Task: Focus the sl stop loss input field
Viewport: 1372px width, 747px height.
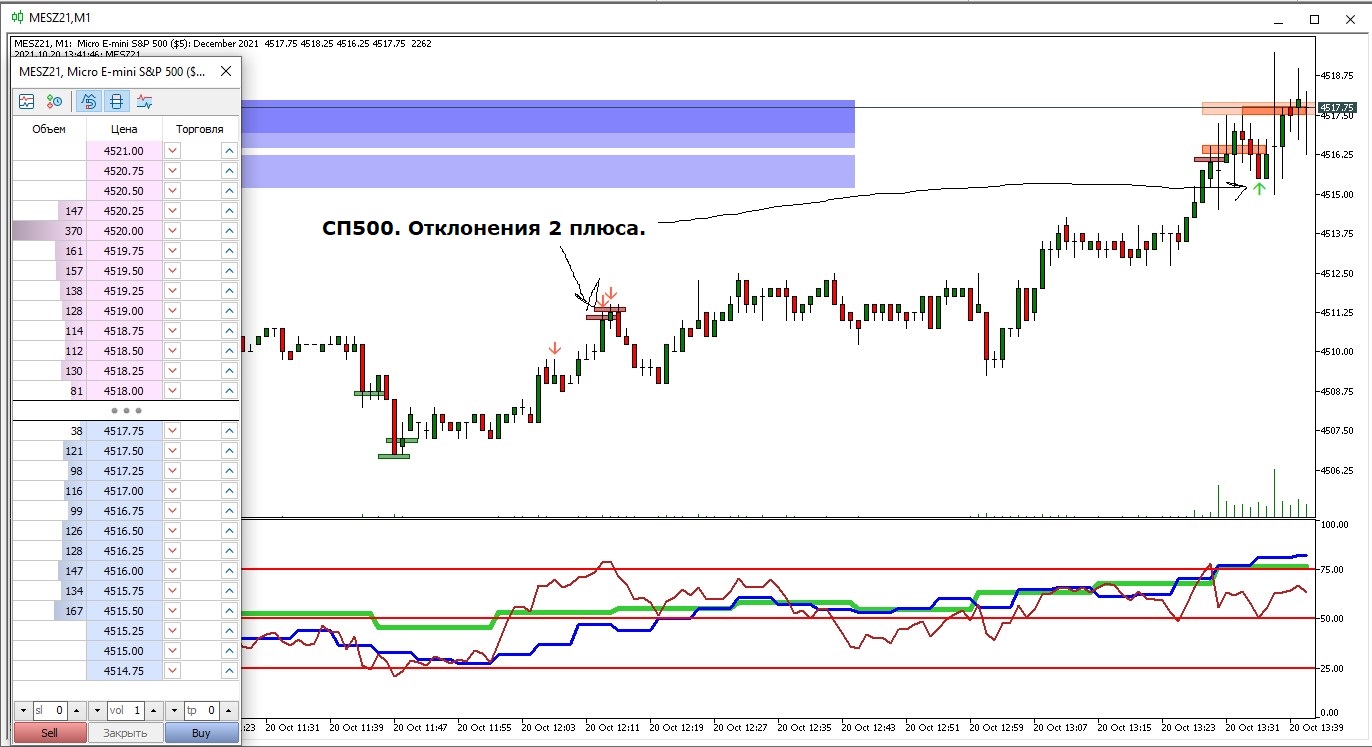Action: [49, 711]
